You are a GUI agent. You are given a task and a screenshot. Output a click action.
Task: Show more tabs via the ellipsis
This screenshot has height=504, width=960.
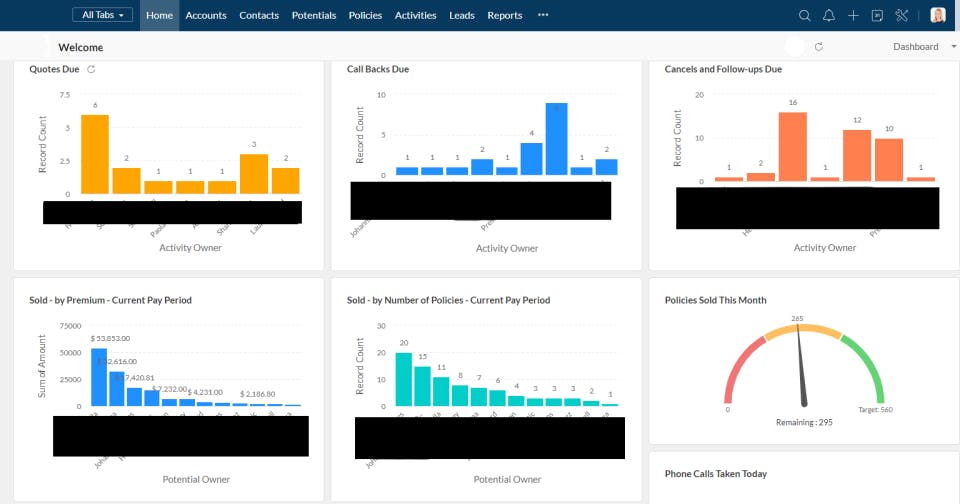(543, 15)
